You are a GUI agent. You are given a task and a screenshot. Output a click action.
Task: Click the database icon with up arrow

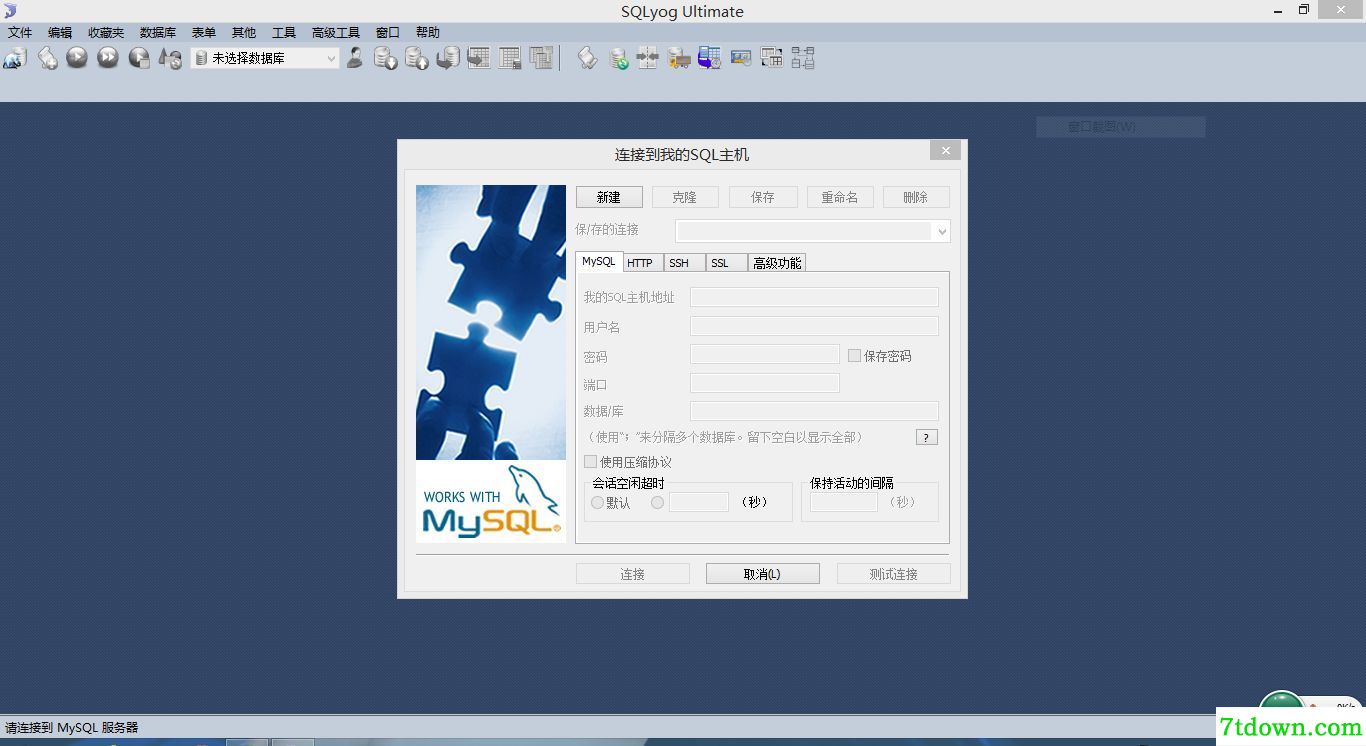coord(417,58)
